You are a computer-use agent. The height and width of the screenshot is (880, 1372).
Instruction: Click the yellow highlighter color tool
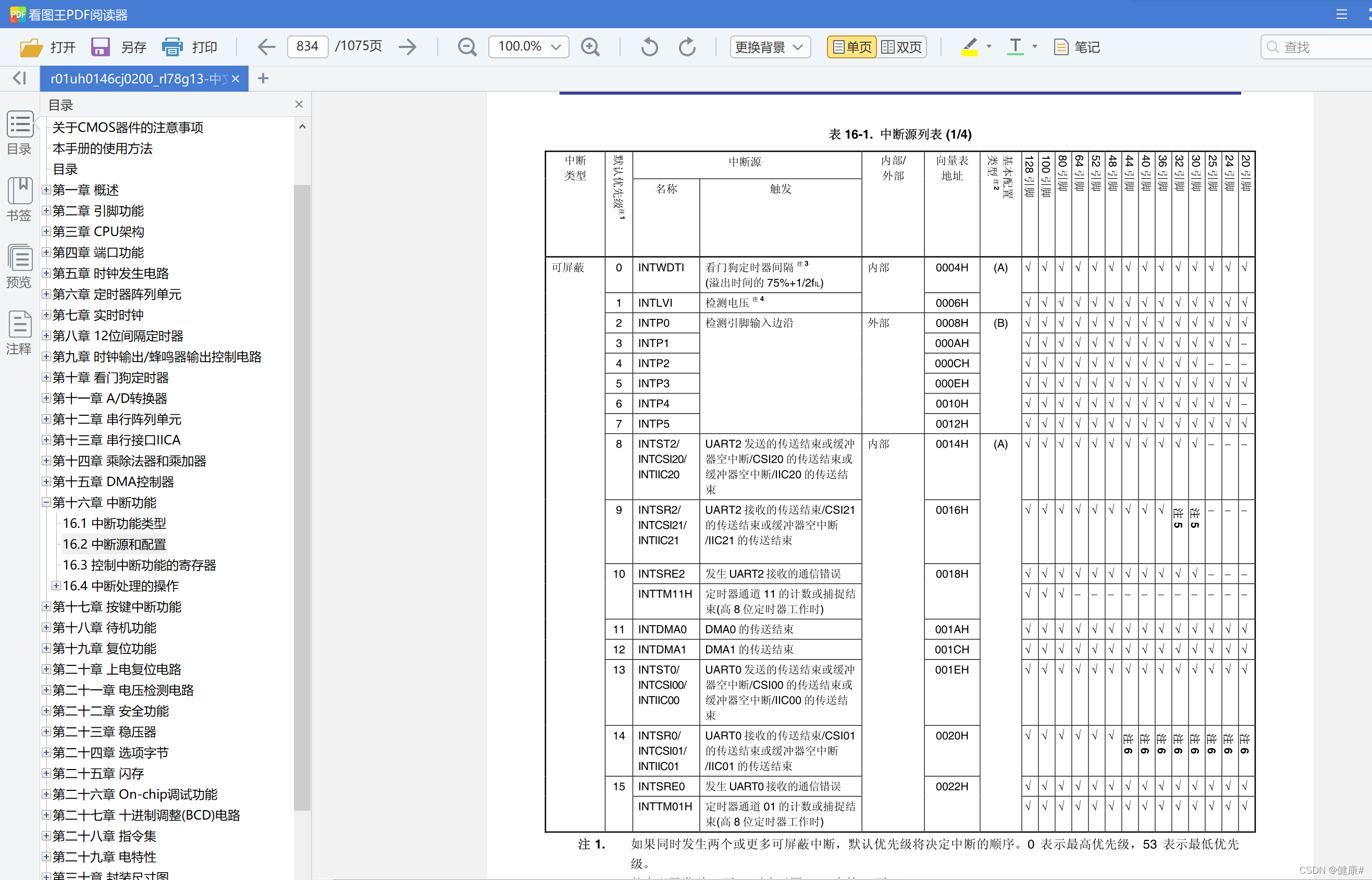[x=969, y=47]
